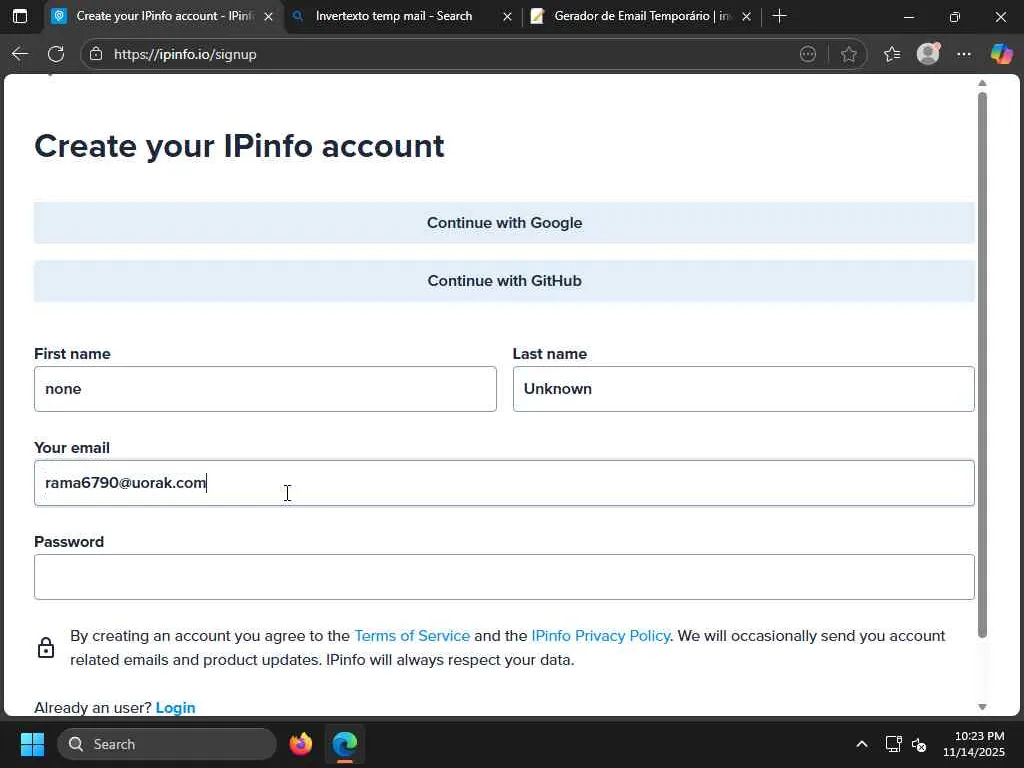The image size is (1024, 768).
Task: Open the favorites list icon
Action: 891,54
